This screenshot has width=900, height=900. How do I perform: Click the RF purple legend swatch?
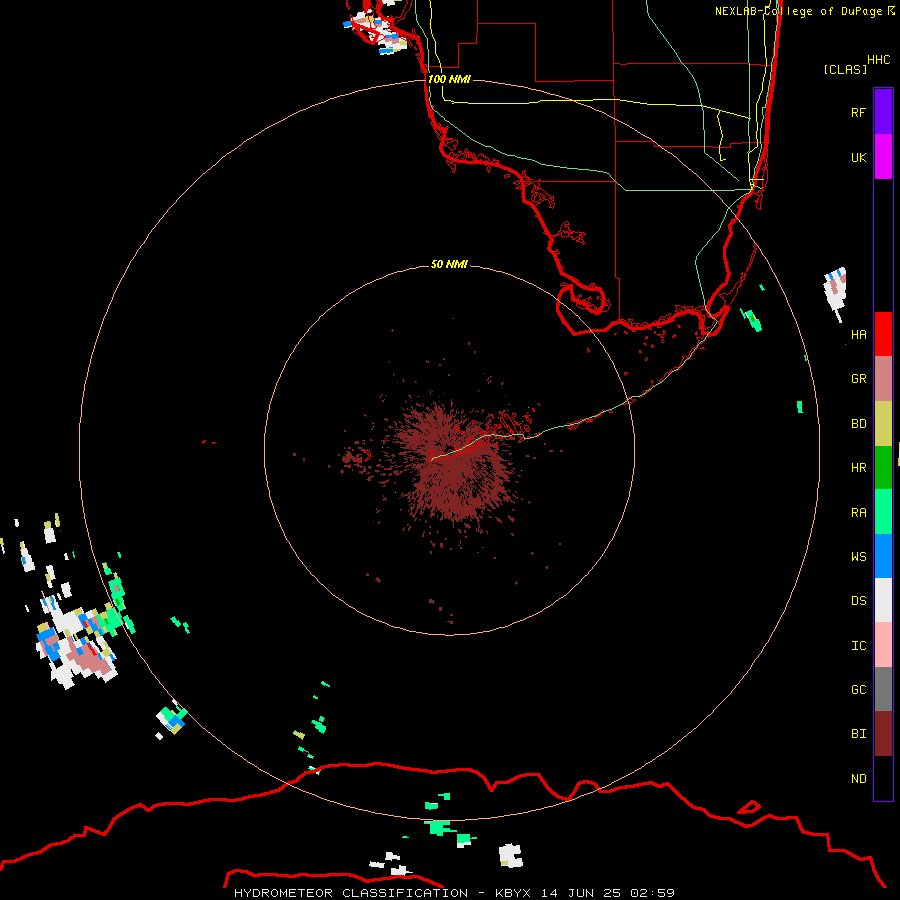click(883, 112)
